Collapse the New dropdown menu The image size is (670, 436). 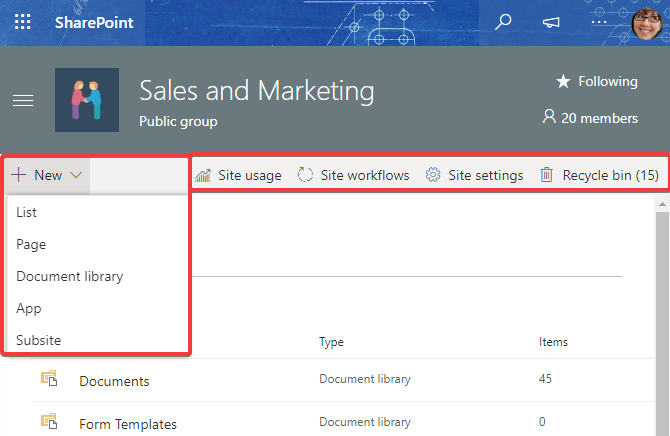coord(47,175)
